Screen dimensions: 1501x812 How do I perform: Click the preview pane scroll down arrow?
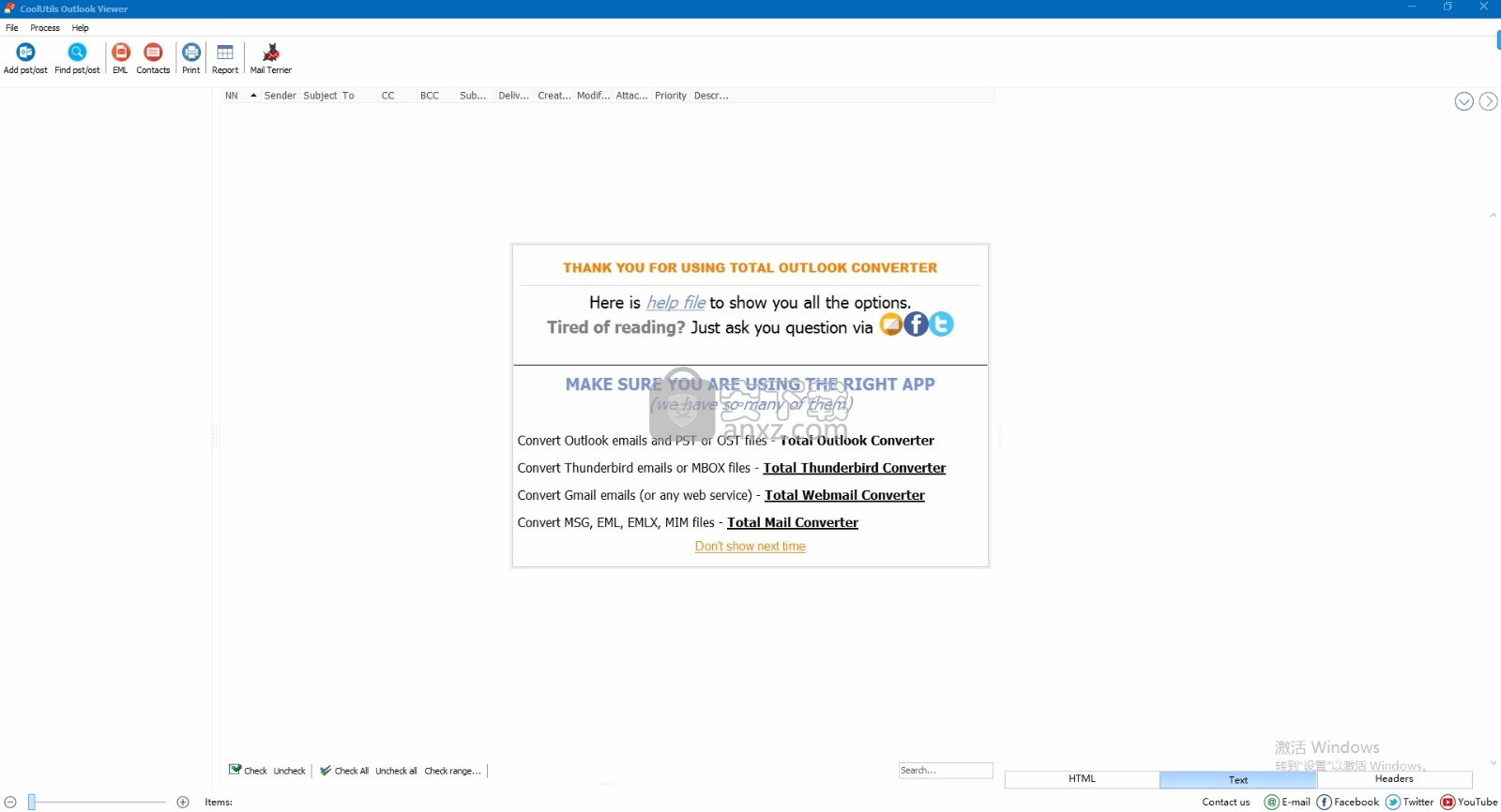(1493, 763)
